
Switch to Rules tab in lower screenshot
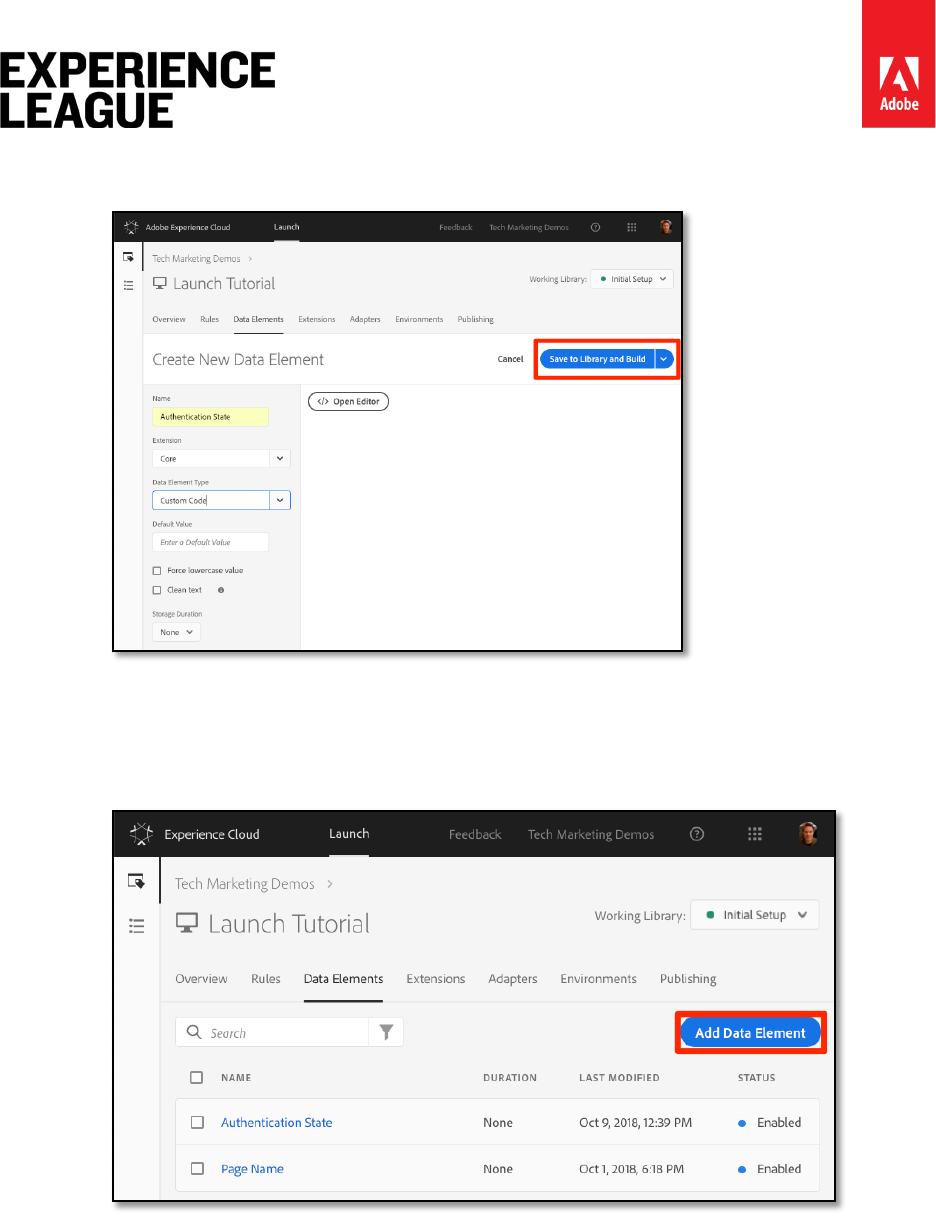click(x=266, y=979)
